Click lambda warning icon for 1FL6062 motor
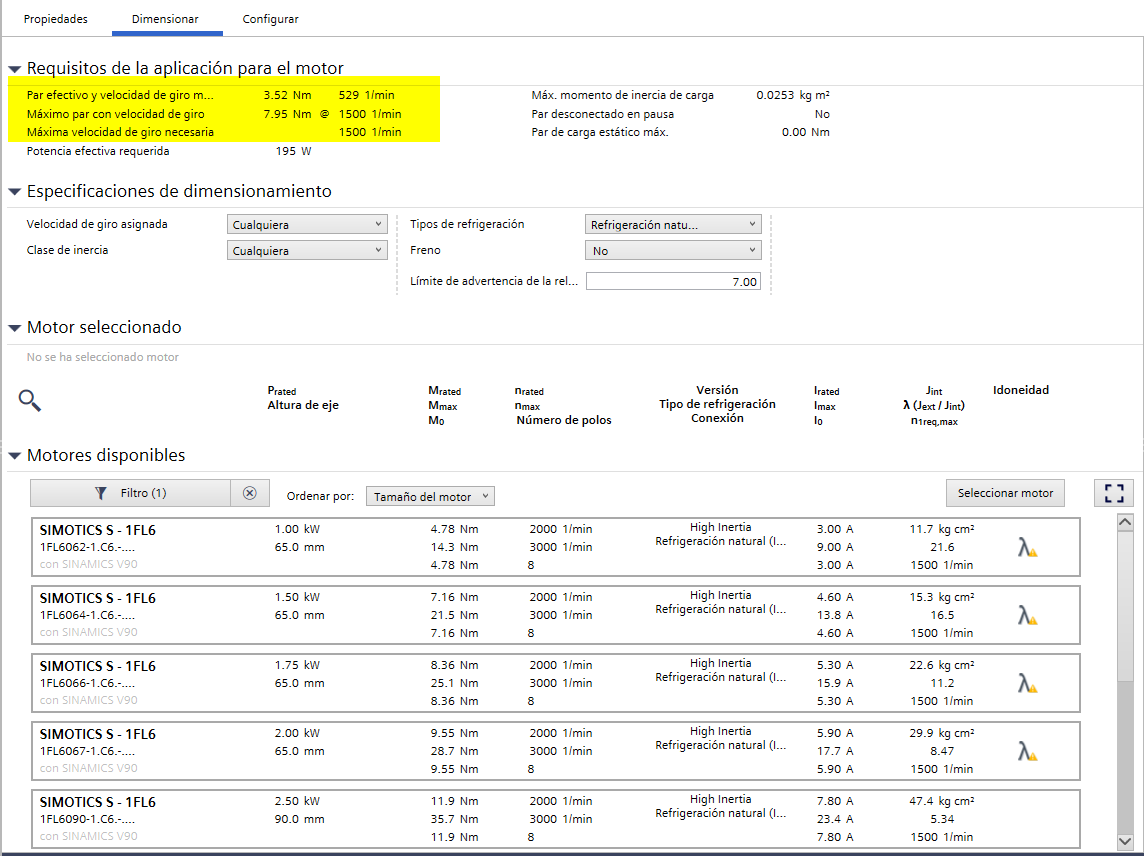1144x856 pixels. click(x=1027, y=547)
